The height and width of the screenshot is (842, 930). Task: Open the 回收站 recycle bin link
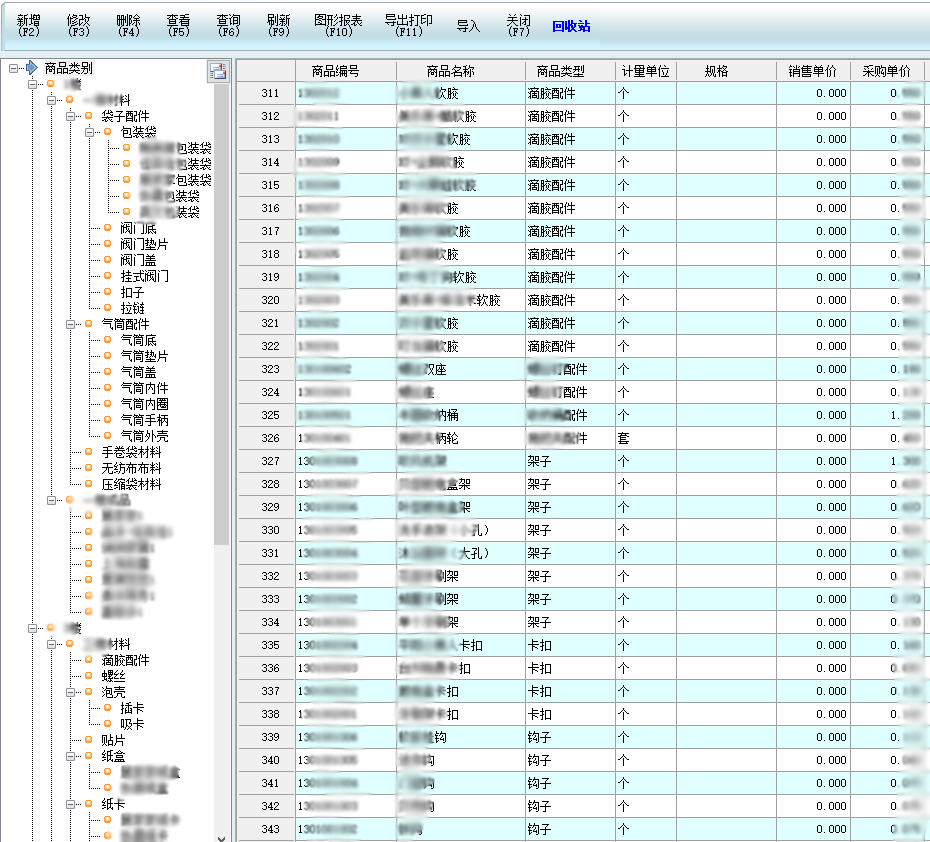pyautogui.click(x=571, y=26)
